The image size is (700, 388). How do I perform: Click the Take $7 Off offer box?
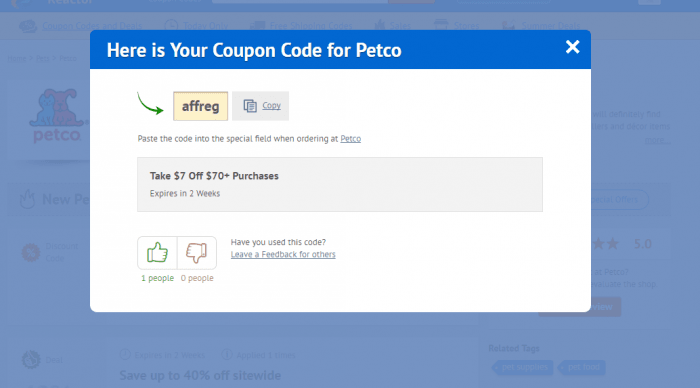[x=340, y=184]
